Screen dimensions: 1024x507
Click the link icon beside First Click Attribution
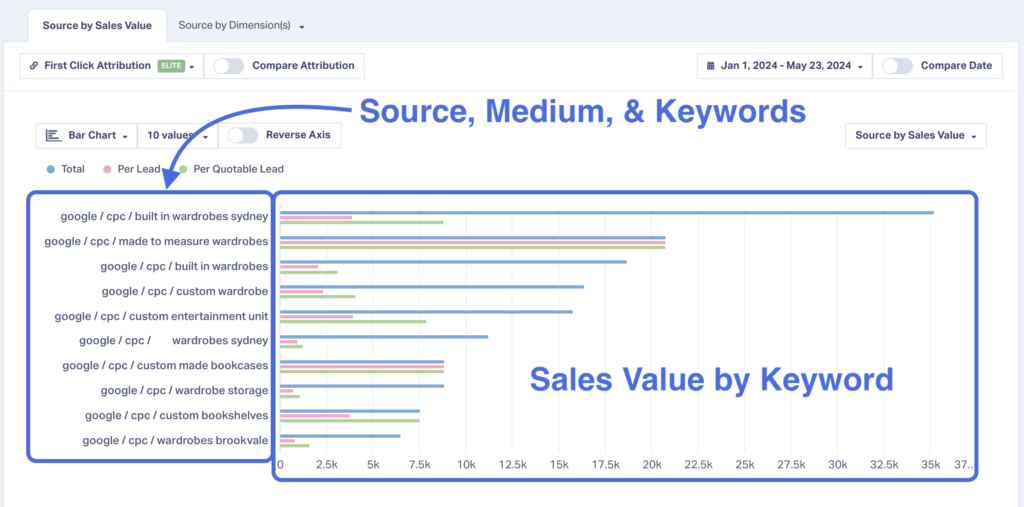[x=34, y=66]
